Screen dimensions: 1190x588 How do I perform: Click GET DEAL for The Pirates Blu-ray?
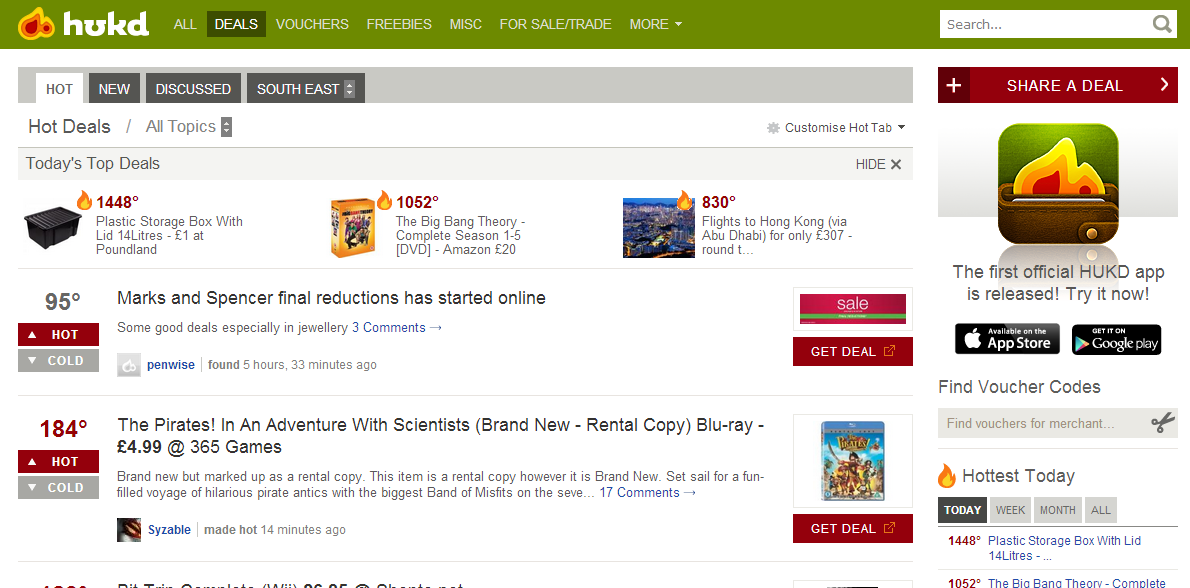point(852,529)
